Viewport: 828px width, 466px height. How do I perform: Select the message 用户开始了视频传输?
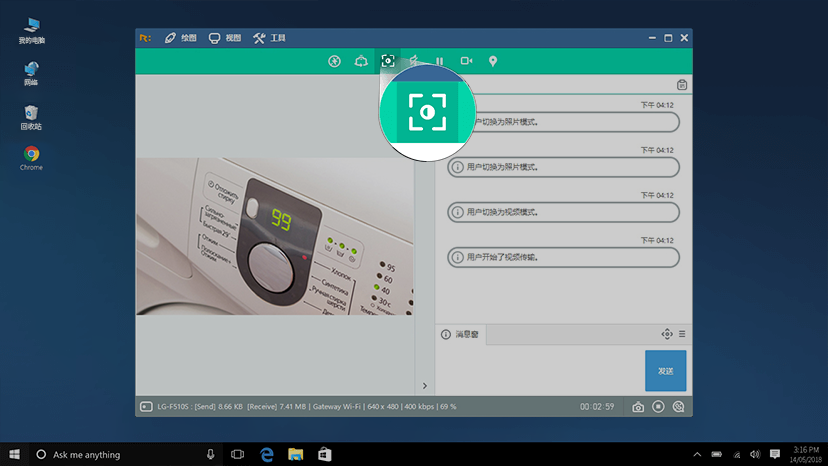coord(563,257)
